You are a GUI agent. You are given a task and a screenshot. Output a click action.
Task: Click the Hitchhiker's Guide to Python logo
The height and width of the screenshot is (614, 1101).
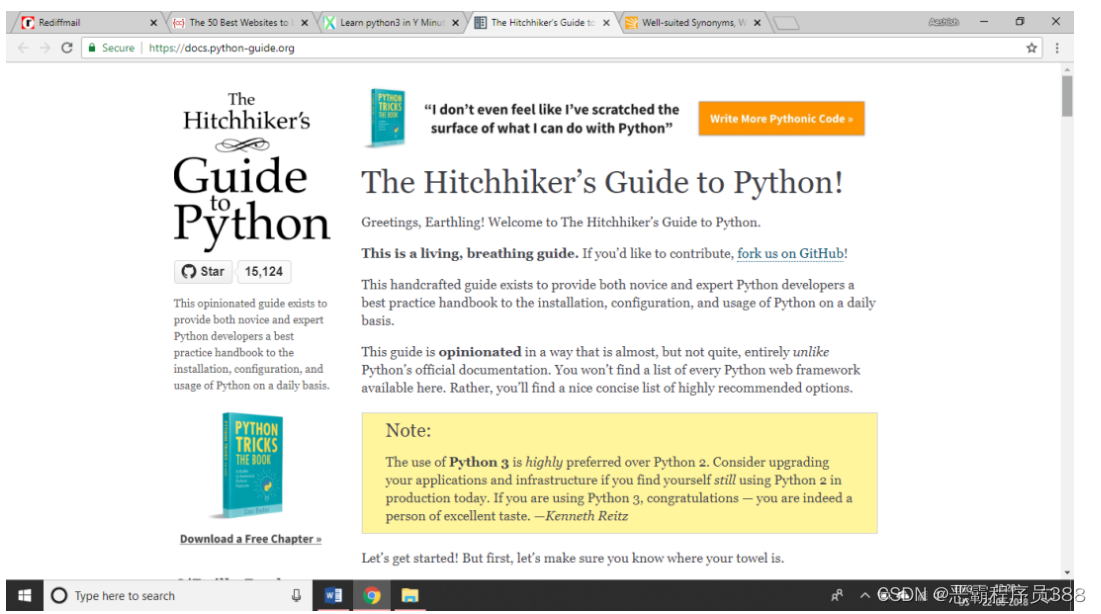coord(251,170)
